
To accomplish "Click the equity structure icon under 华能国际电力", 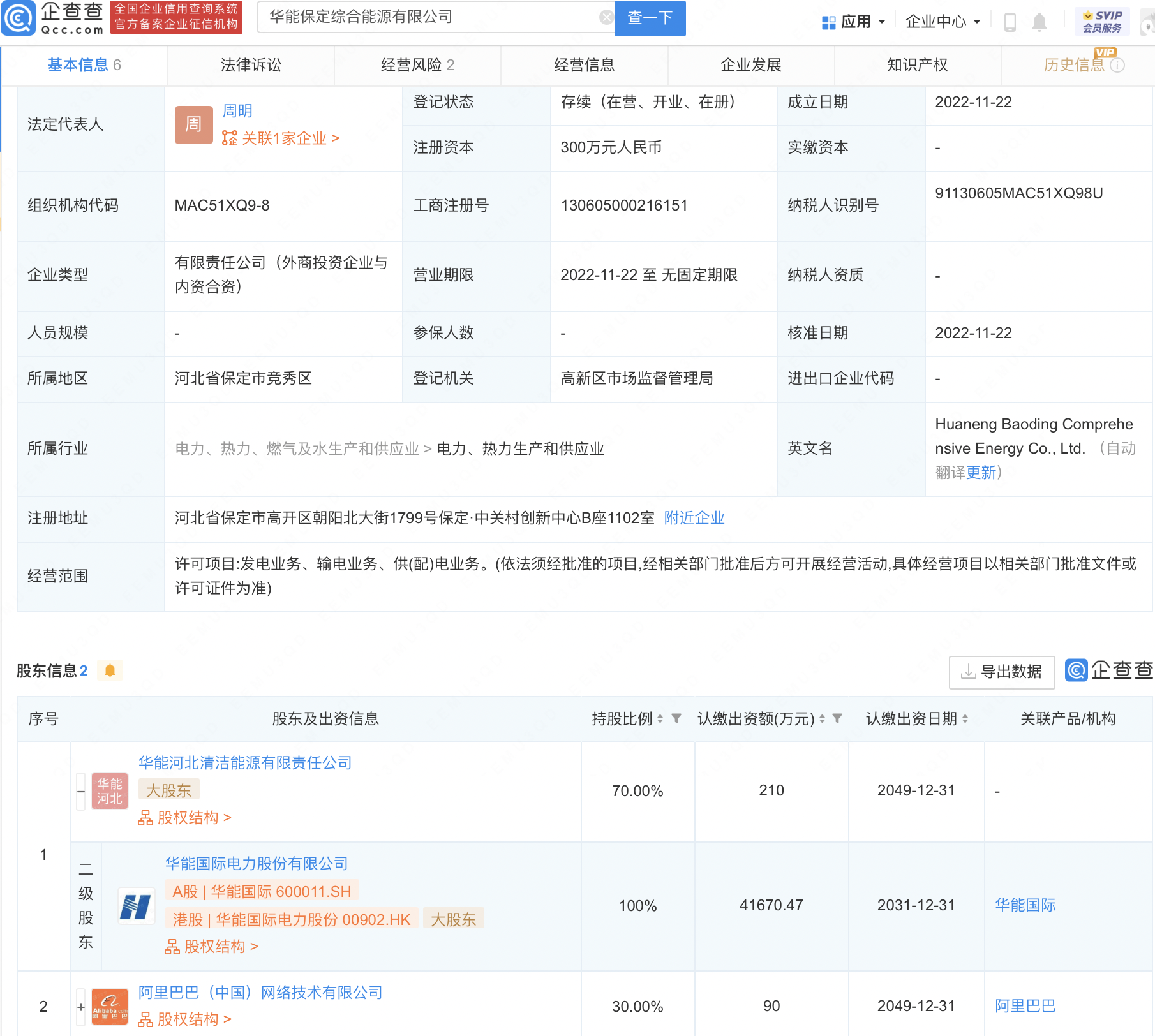I will [x=172, y=947].
